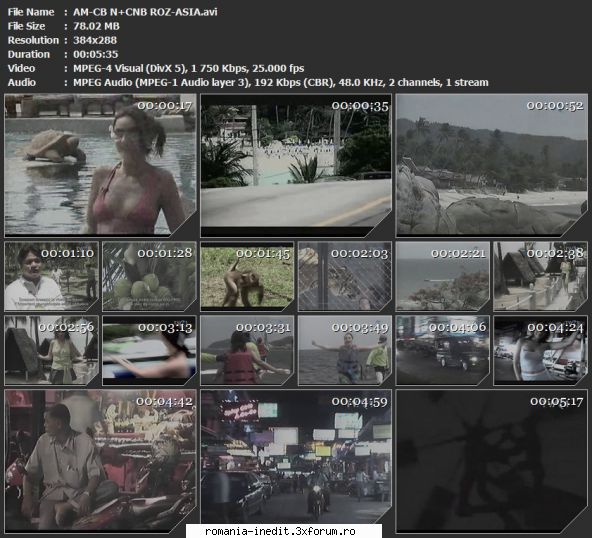Click the monkey thumbnail at 00:01:45
The width and height of the screenshot is (592, 538).
(x=247, y=276)
